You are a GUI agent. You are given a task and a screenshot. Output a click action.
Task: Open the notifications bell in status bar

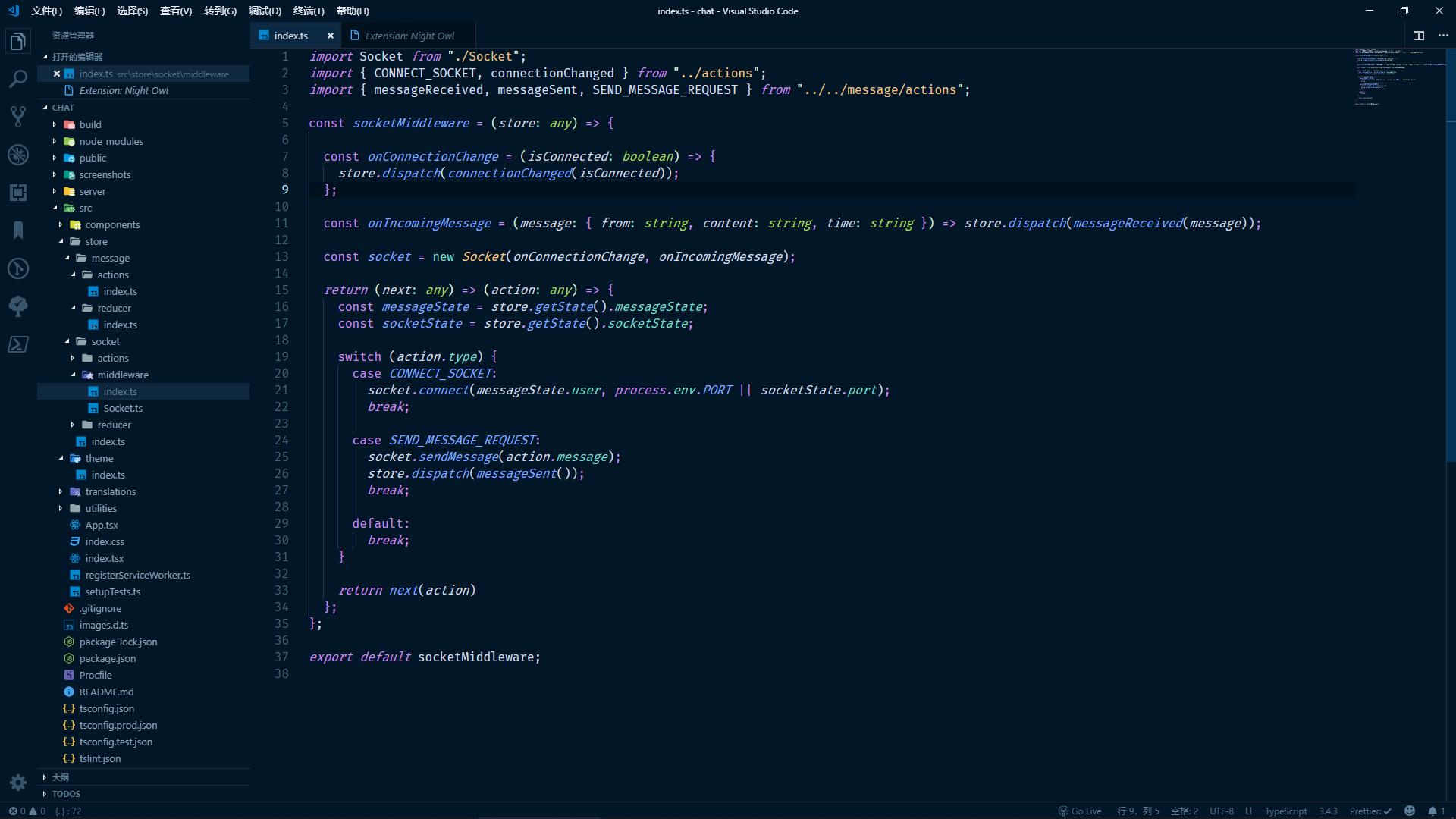[x=1432, y=811]
